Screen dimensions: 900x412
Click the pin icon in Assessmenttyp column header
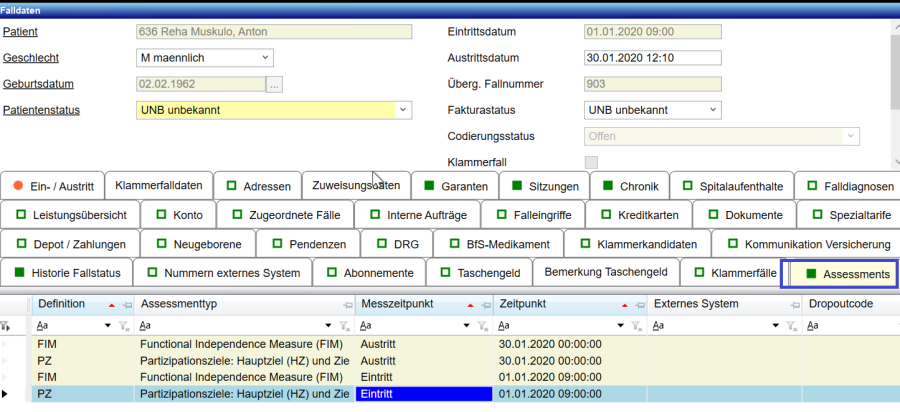(x=347, y=304)
